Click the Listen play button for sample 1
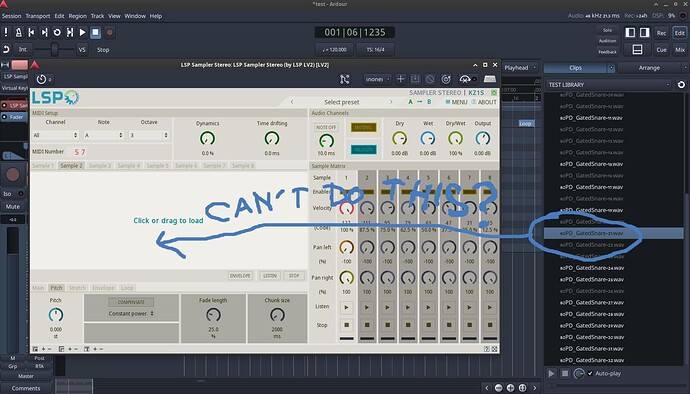690x394 pixels. point(346,307)
